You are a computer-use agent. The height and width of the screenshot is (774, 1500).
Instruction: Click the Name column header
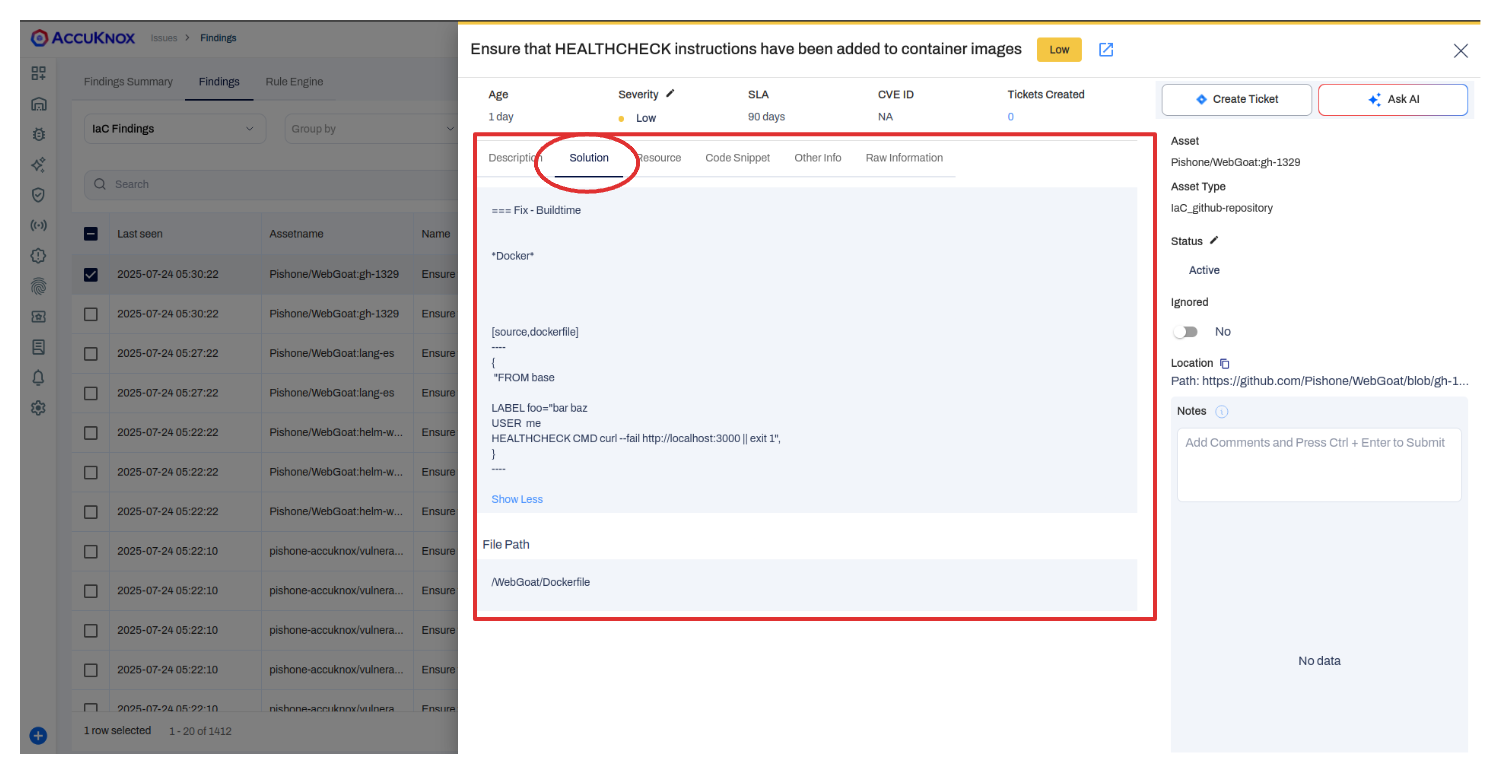[x=436, y=233]
